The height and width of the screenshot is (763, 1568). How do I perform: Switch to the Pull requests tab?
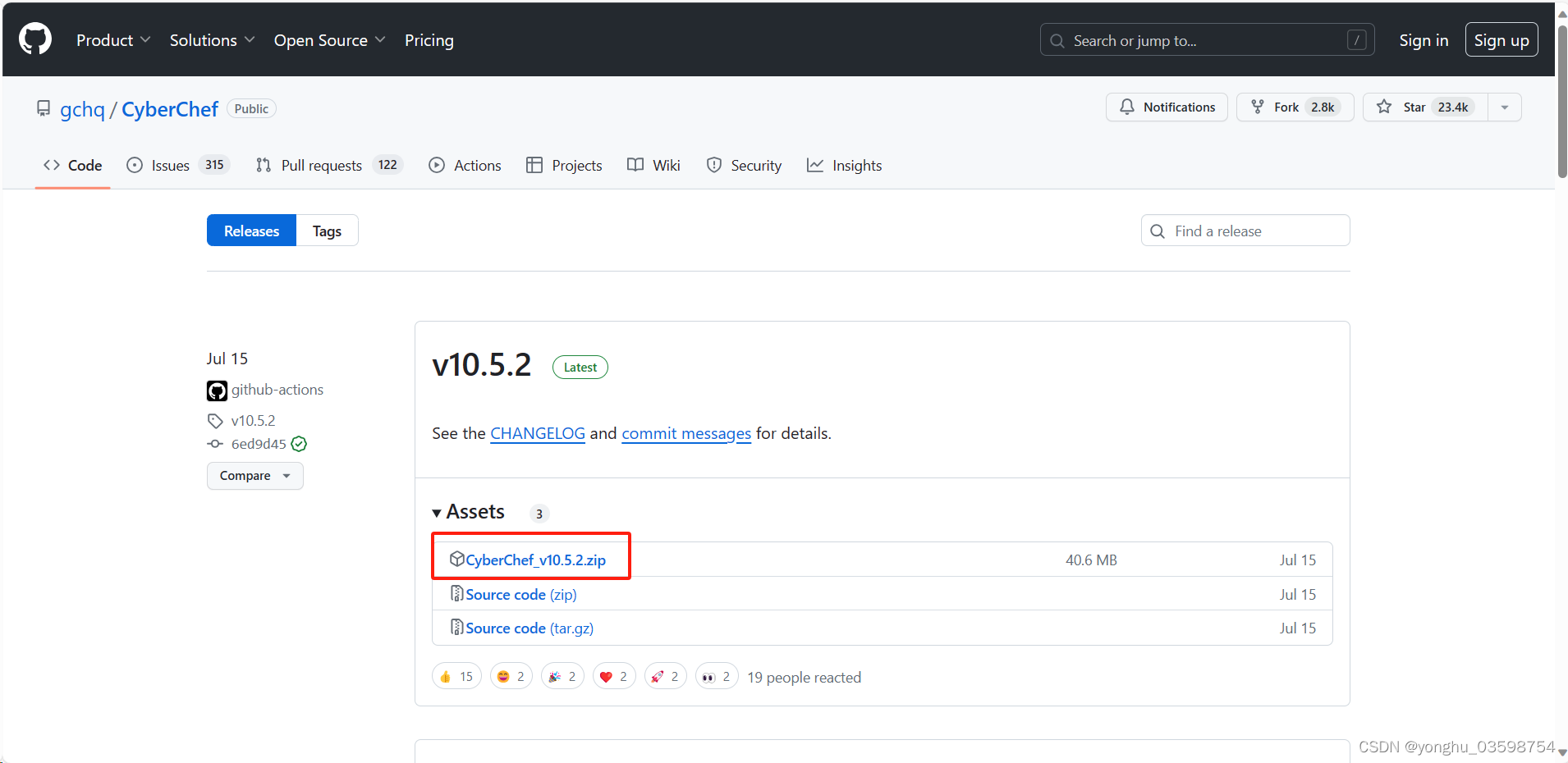[329, 166]
